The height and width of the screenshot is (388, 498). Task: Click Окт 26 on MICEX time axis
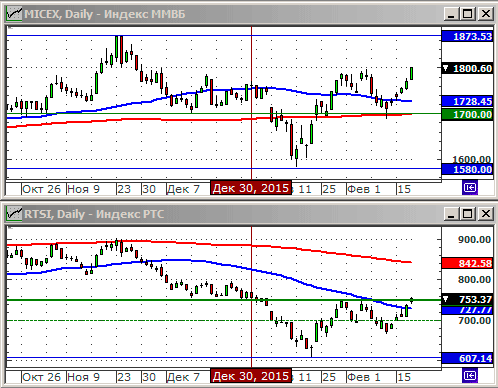tap(41, 189)
